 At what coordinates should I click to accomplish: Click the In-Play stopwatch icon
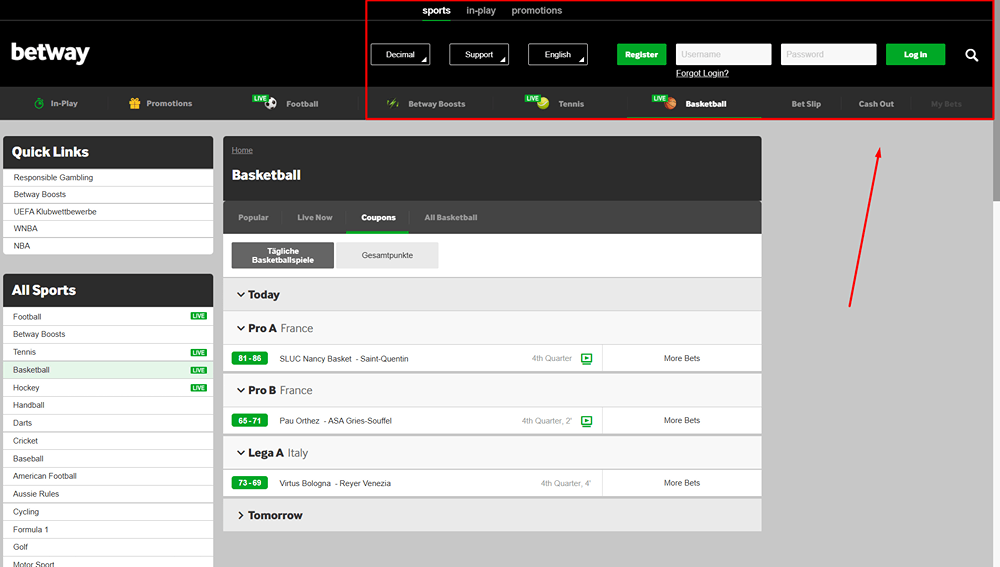[x=39, y=103]
